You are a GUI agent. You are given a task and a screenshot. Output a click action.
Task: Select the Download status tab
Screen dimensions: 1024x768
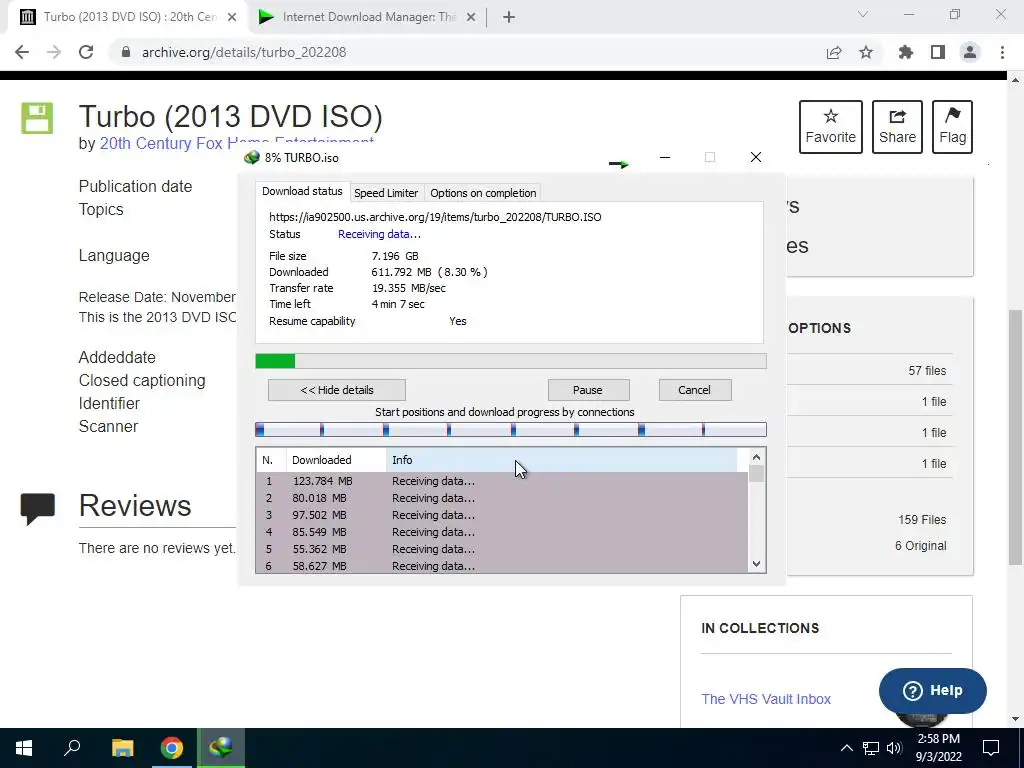(302, 191)
